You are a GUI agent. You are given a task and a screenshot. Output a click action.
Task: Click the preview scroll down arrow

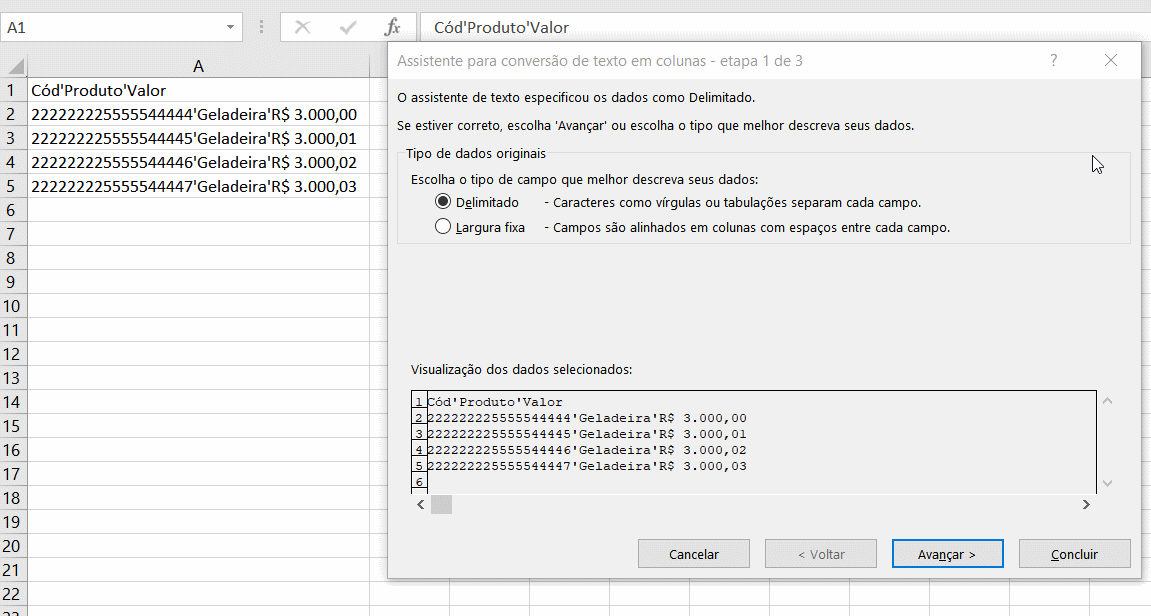point(1107,483)
